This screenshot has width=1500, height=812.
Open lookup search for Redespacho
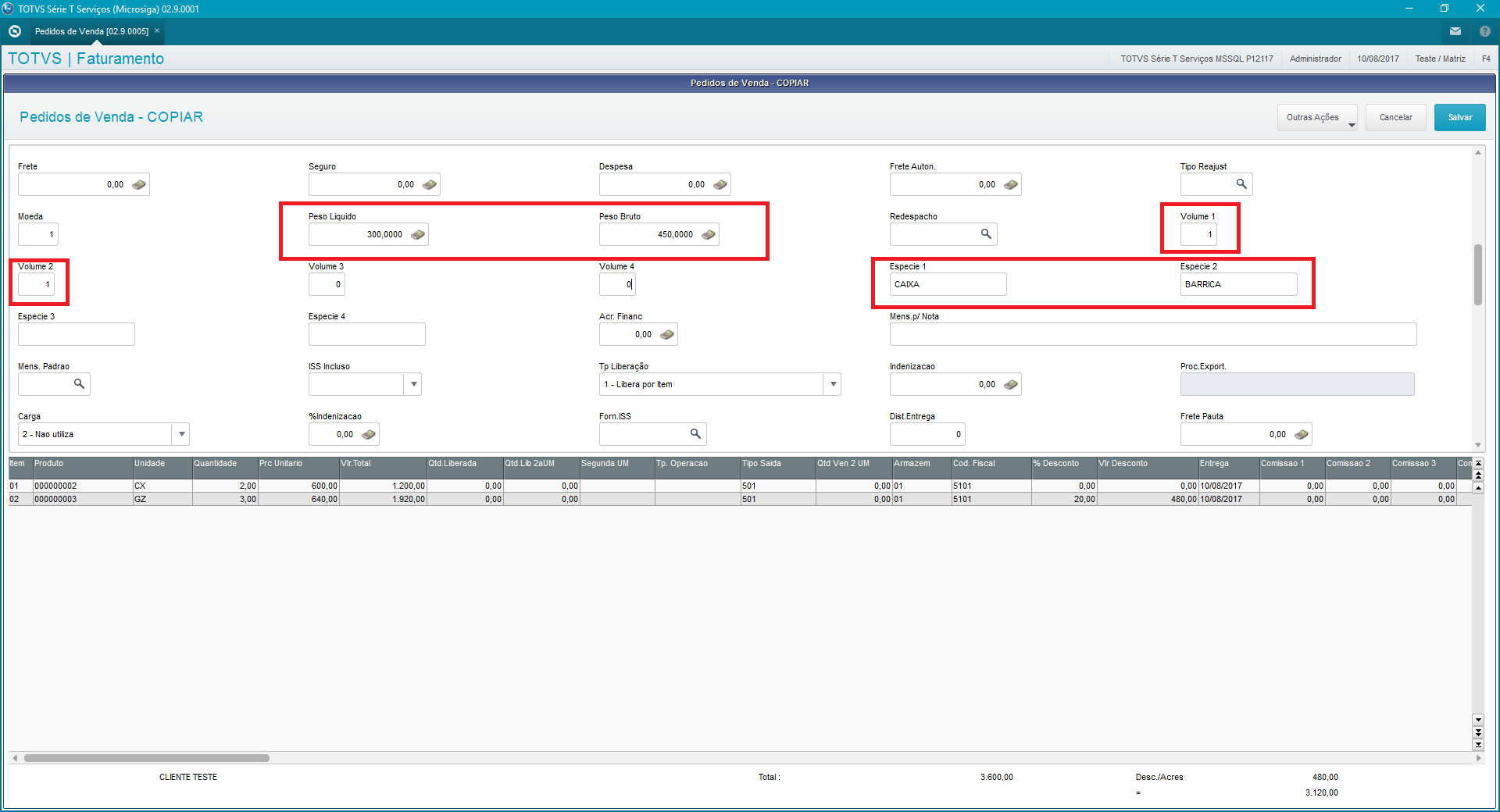pos(986,234)
